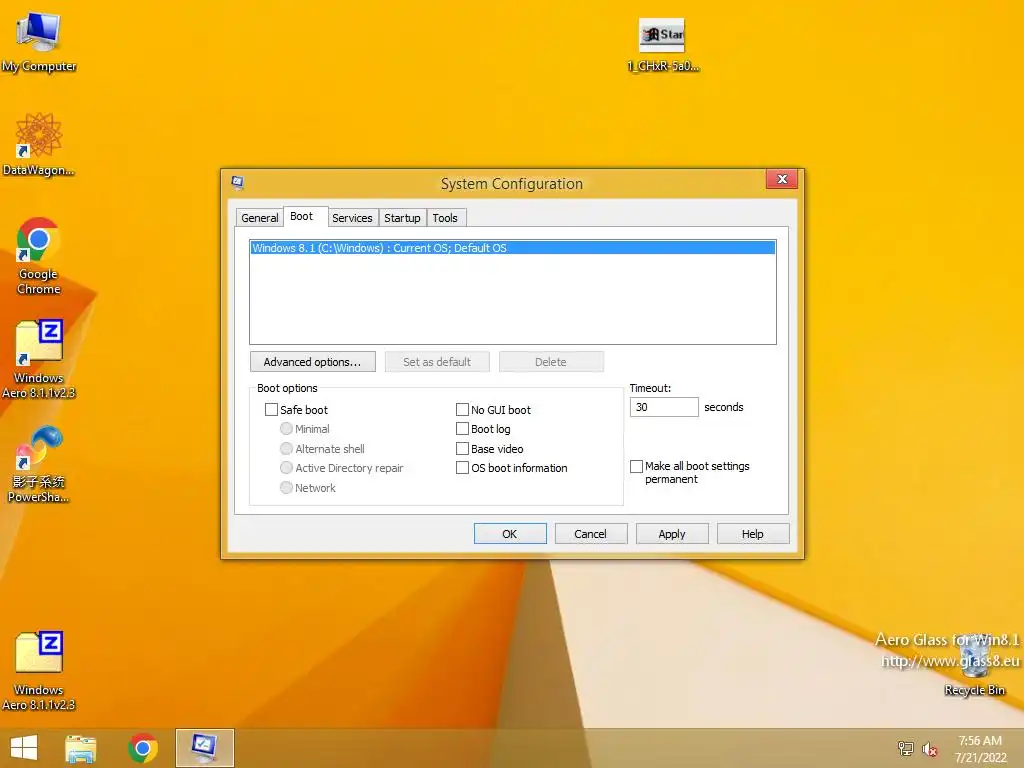
Task: Open Help for System Configuration
Action: point(752,534)
